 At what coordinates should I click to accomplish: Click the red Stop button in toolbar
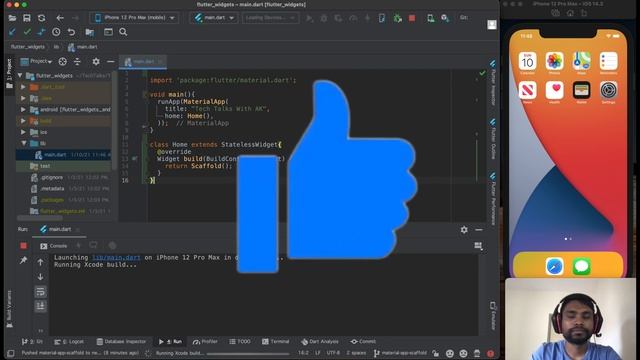pos(412,18)
